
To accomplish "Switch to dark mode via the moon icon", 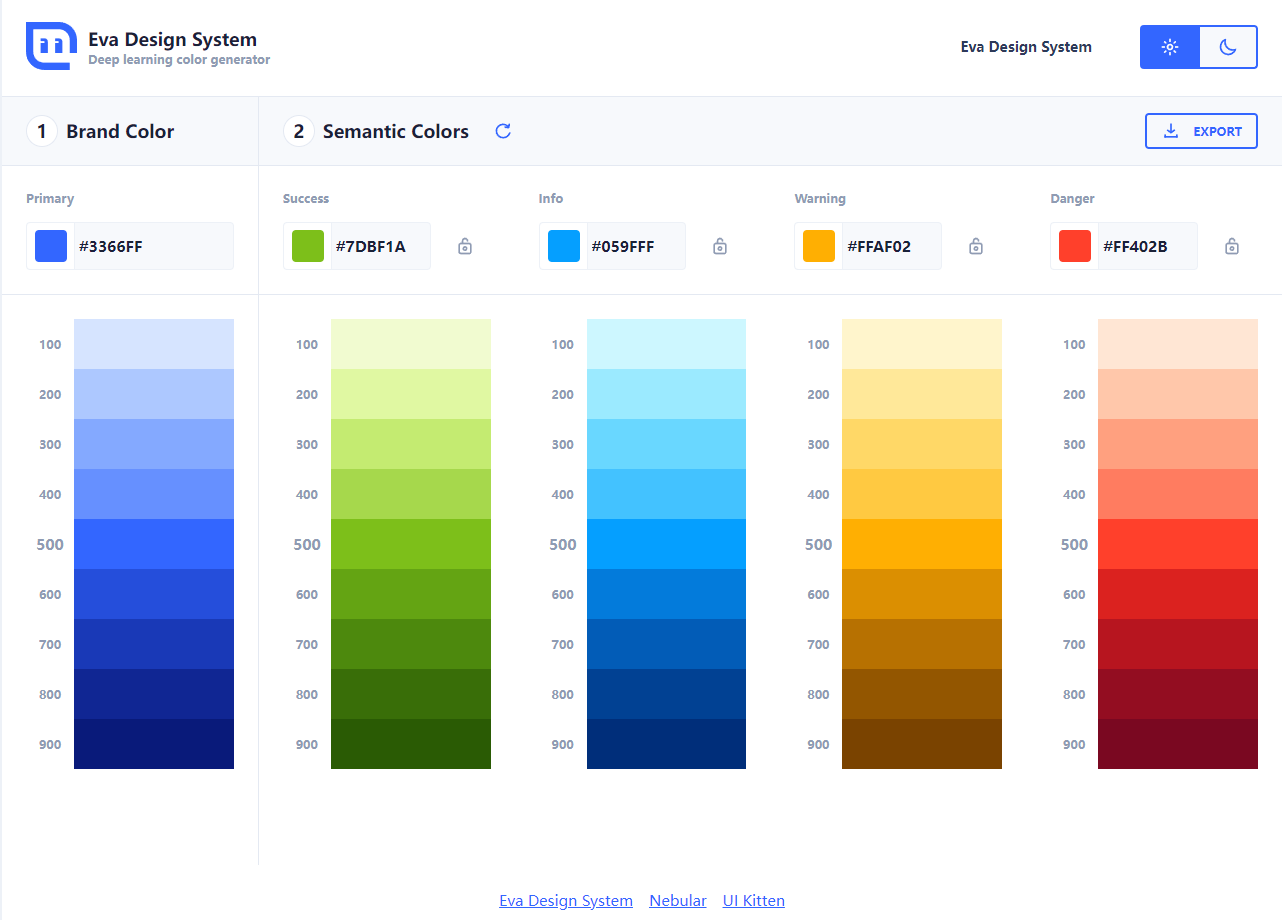I will click(x=1228, y=46).
